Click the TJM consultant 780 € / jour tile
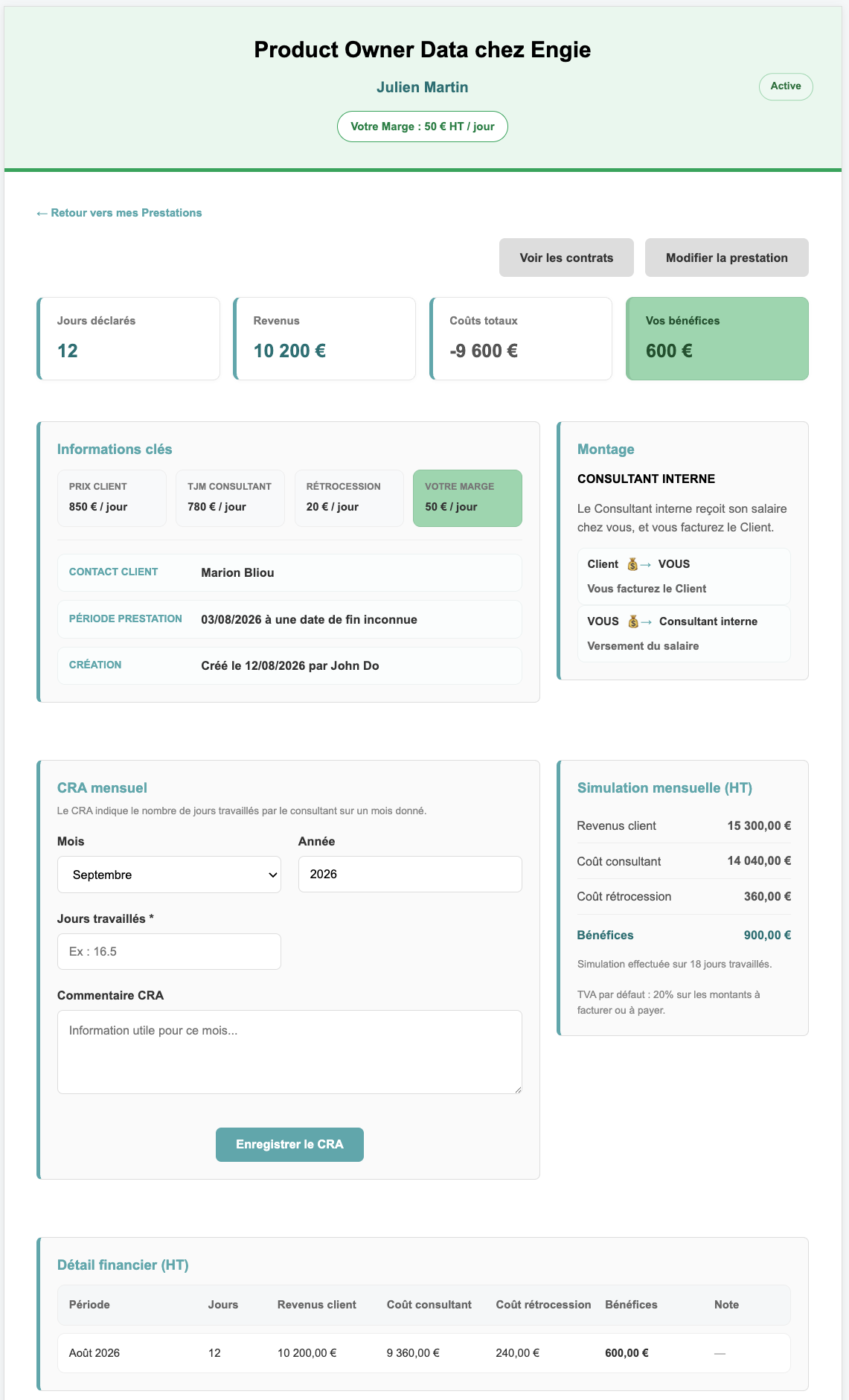This screenshot has width=849, height=1400. tap(230, 498)
